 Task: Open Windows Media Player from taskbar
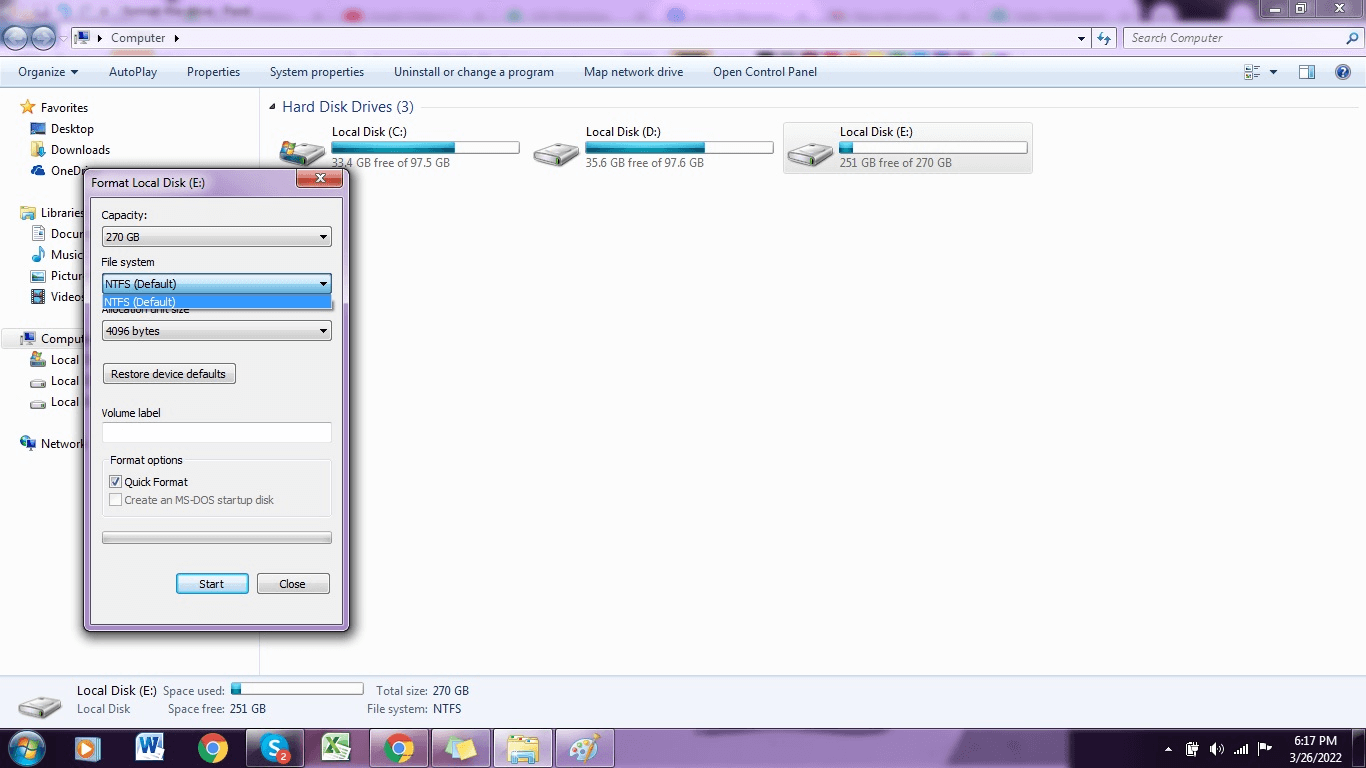[86, 748]
